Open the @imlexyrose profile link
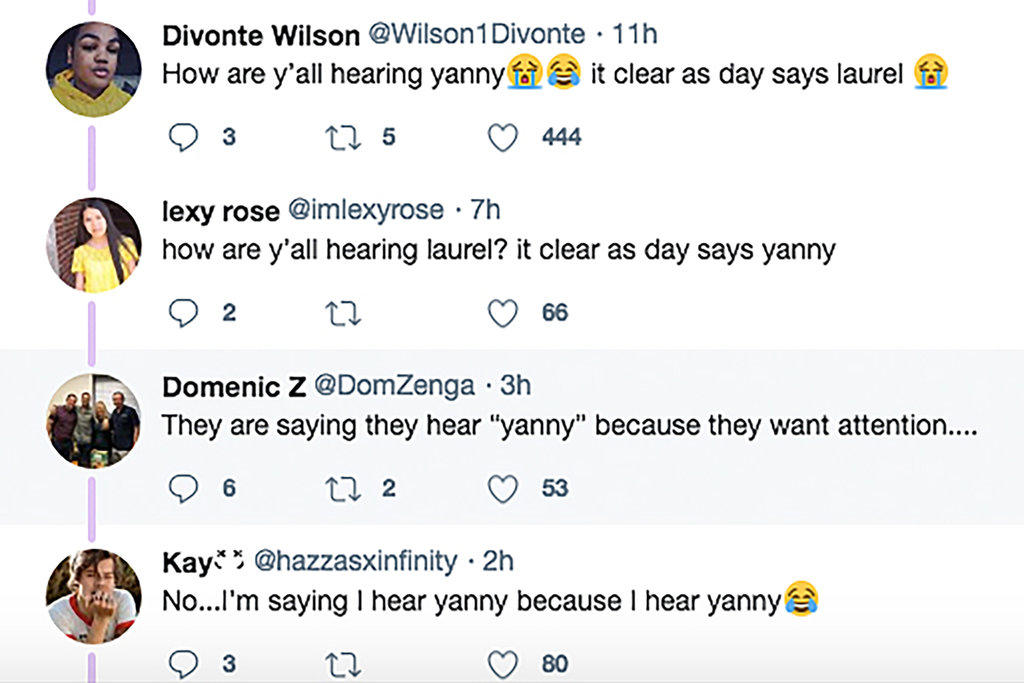1024x683 pixels. 366,210
